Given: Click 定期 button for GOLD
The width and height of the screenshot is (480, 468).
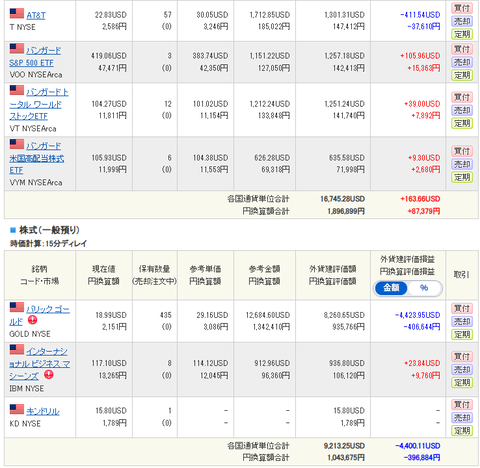Looking at the screenshot, I should pos(462,334).
